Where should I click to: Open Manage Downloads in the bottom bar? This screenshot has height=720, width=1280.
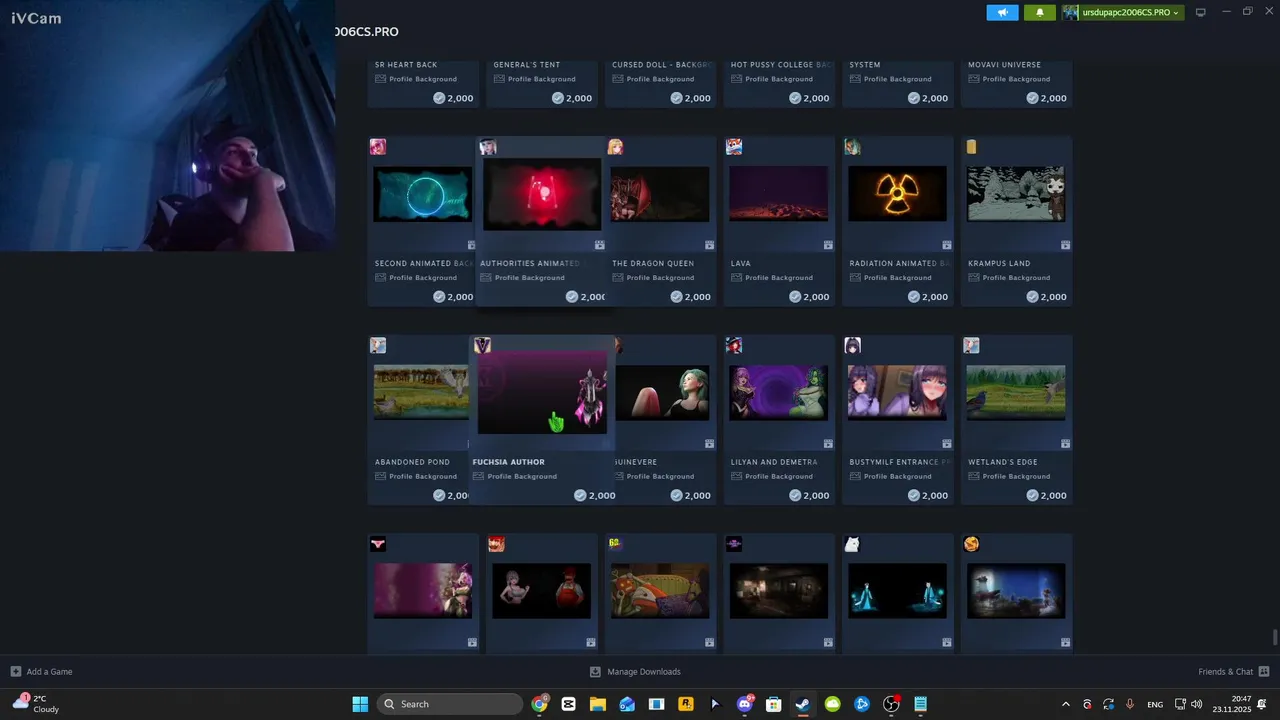tap(635, 672)
